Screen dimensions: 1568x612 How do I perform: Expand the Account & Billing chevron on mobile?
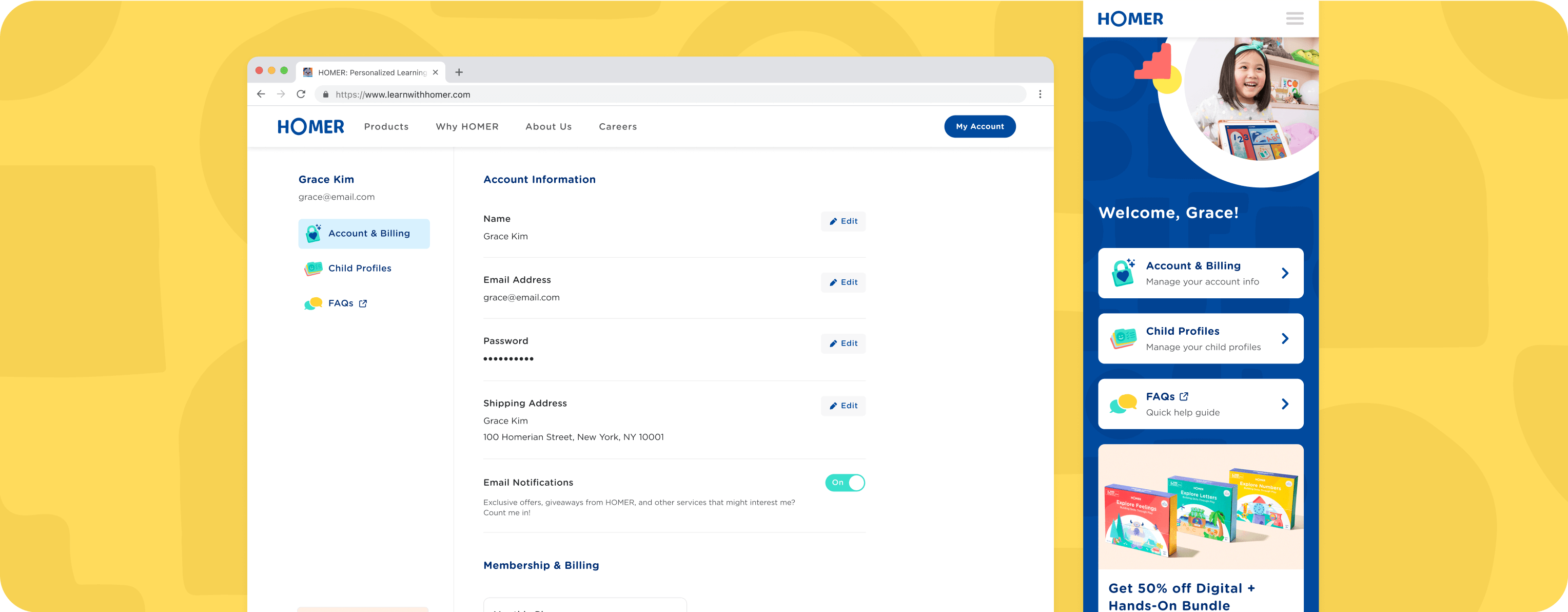[x=1286, y=273]
